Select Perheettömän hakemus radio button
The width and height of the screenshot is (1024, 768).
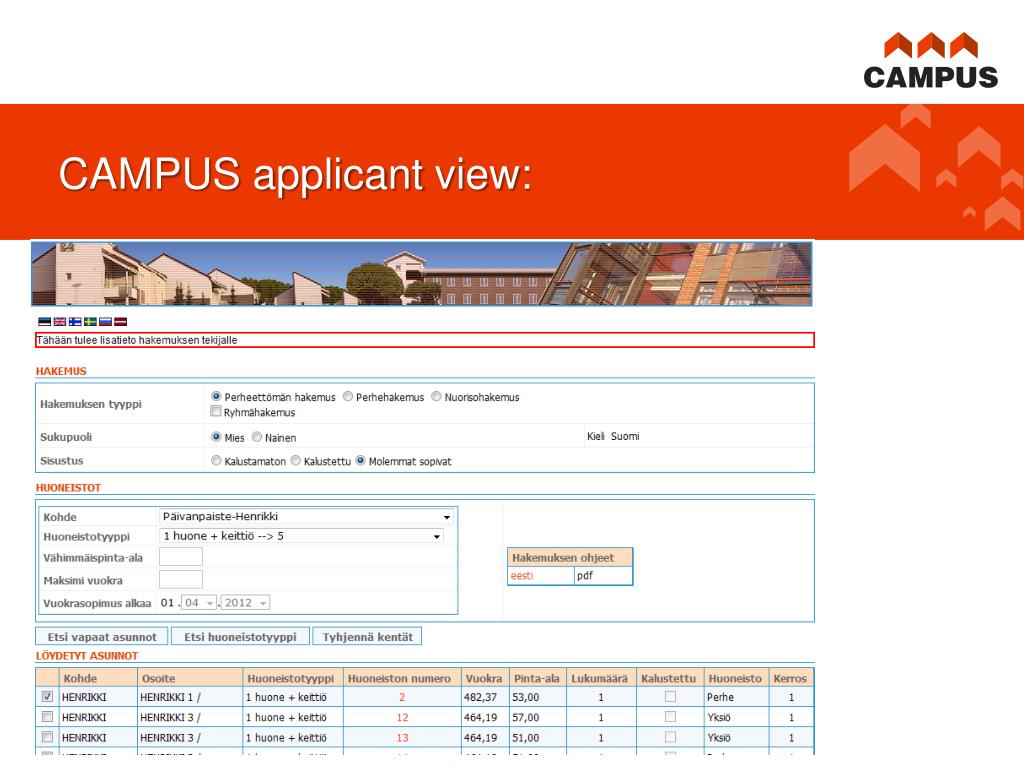click(216, 396)
